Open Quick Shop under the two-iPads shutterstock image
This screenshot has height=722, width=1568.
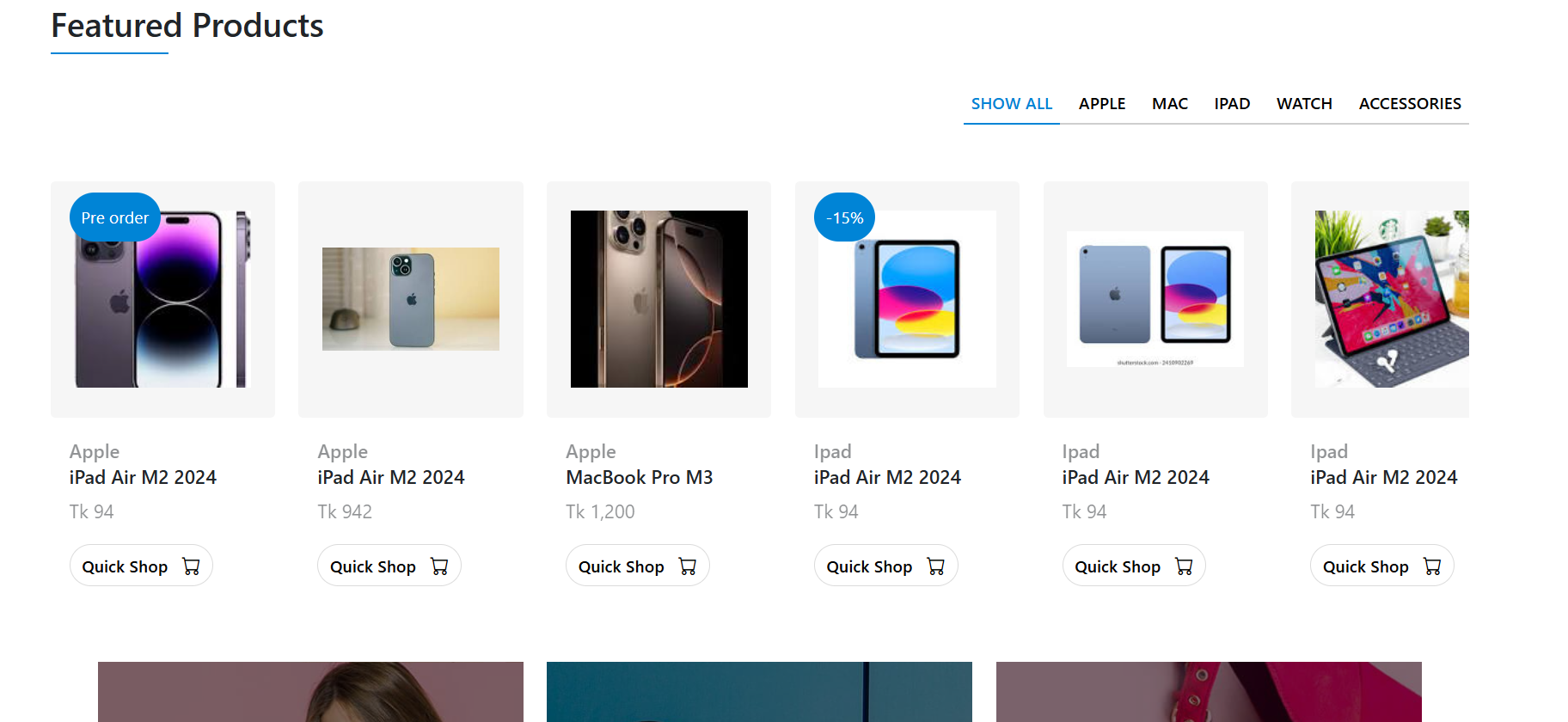pos(1134,566)
